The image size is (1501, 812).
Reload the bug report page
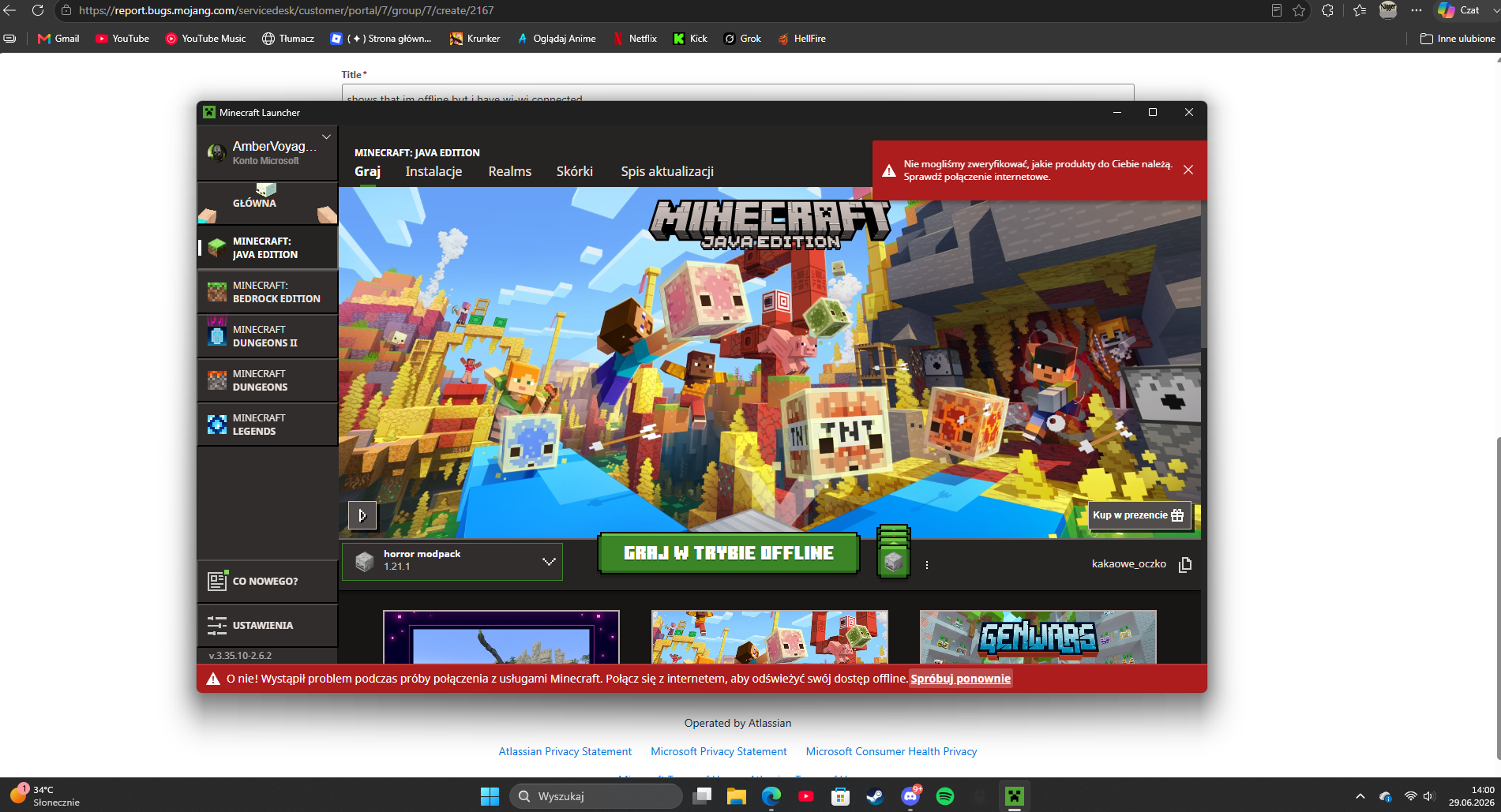click(x=37, y=10)
